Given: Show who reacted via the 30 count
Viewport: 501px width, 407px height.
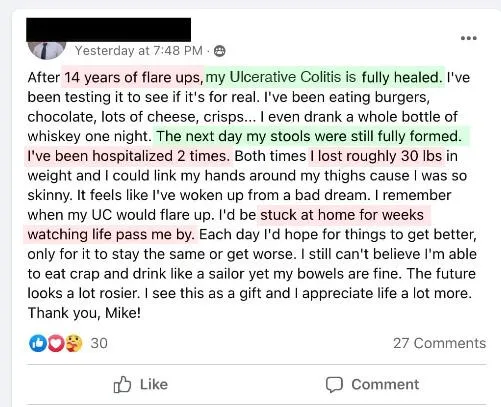Looking at the screenshot, I should pyautogui.click(x=99, y=343).
